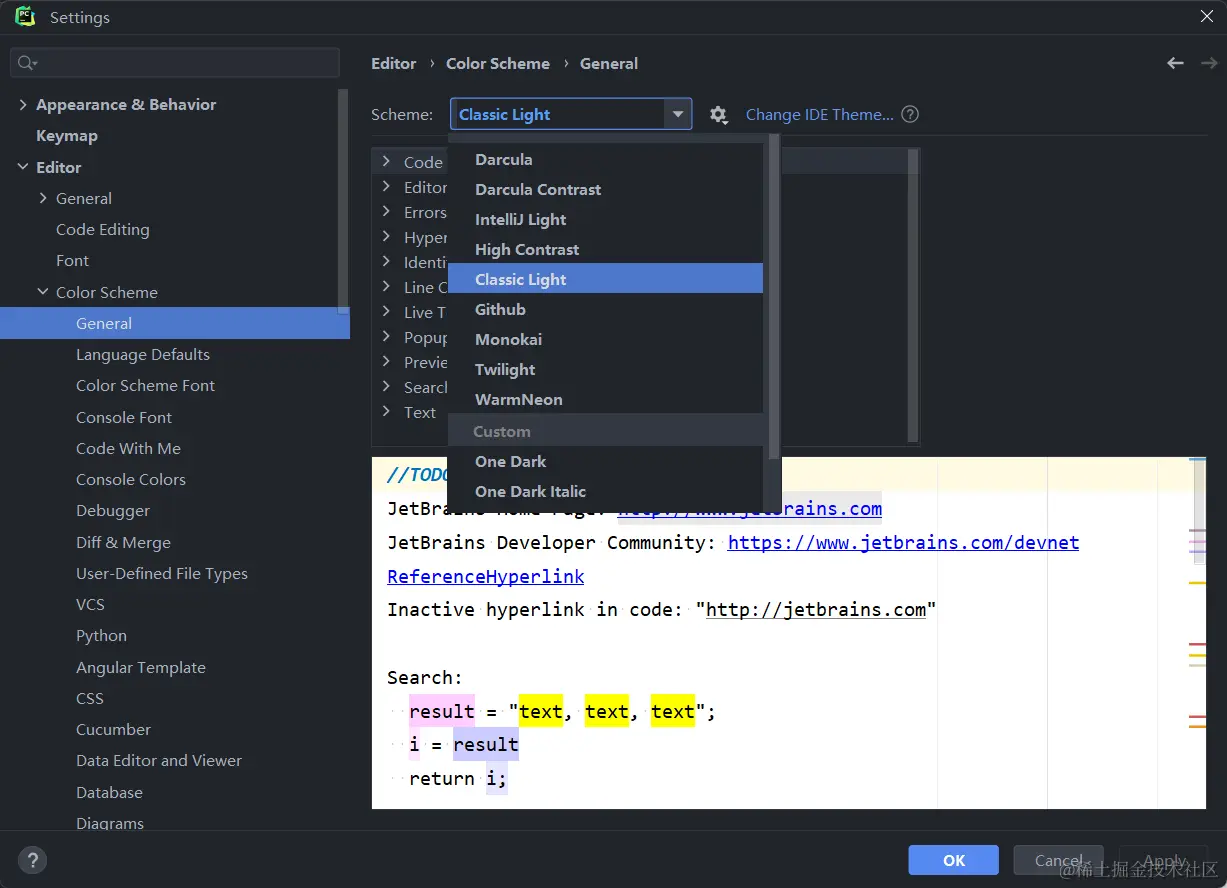This screenshot has height=888, width=1227.
Task: Click inside the settings search field
Action: click(x=175, y=62)
